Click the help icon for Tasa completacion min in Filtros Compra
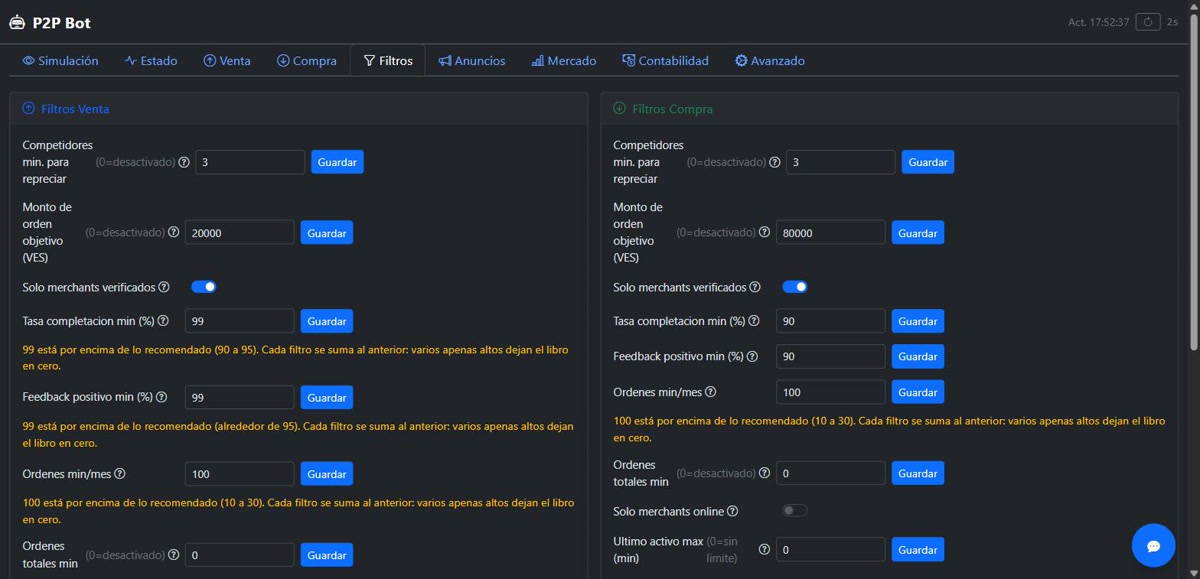1200x579 pixels. tap(754, 321)
